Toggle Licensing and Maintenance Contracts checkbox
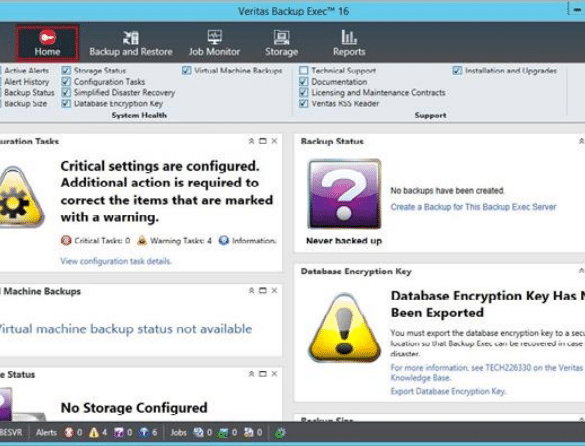This screenshot has width=585, height=446. [x=304, y=92]
